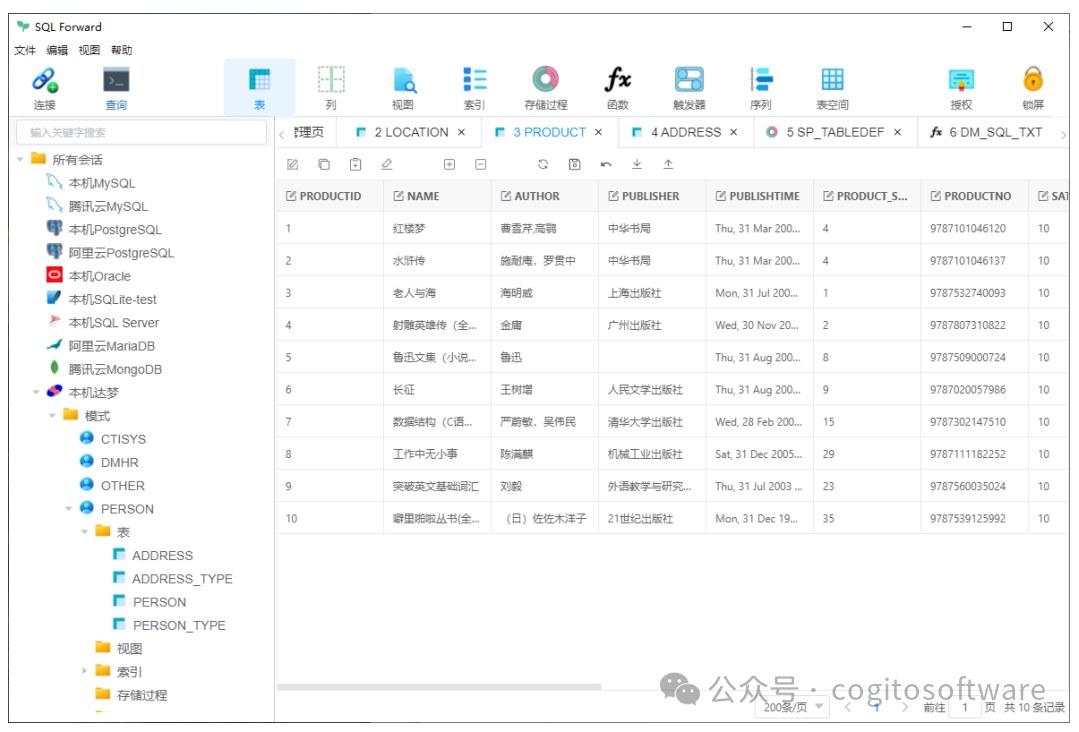This screenshot has height=732, width=1079.
Task: Open the 文件 menu
Action: (x=25, y=50)
